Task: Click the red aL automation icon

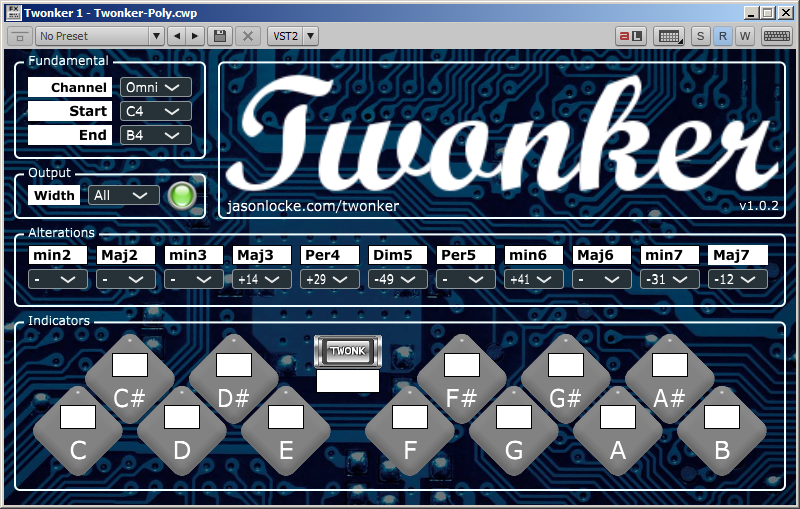Action: (x=630, y=36)
